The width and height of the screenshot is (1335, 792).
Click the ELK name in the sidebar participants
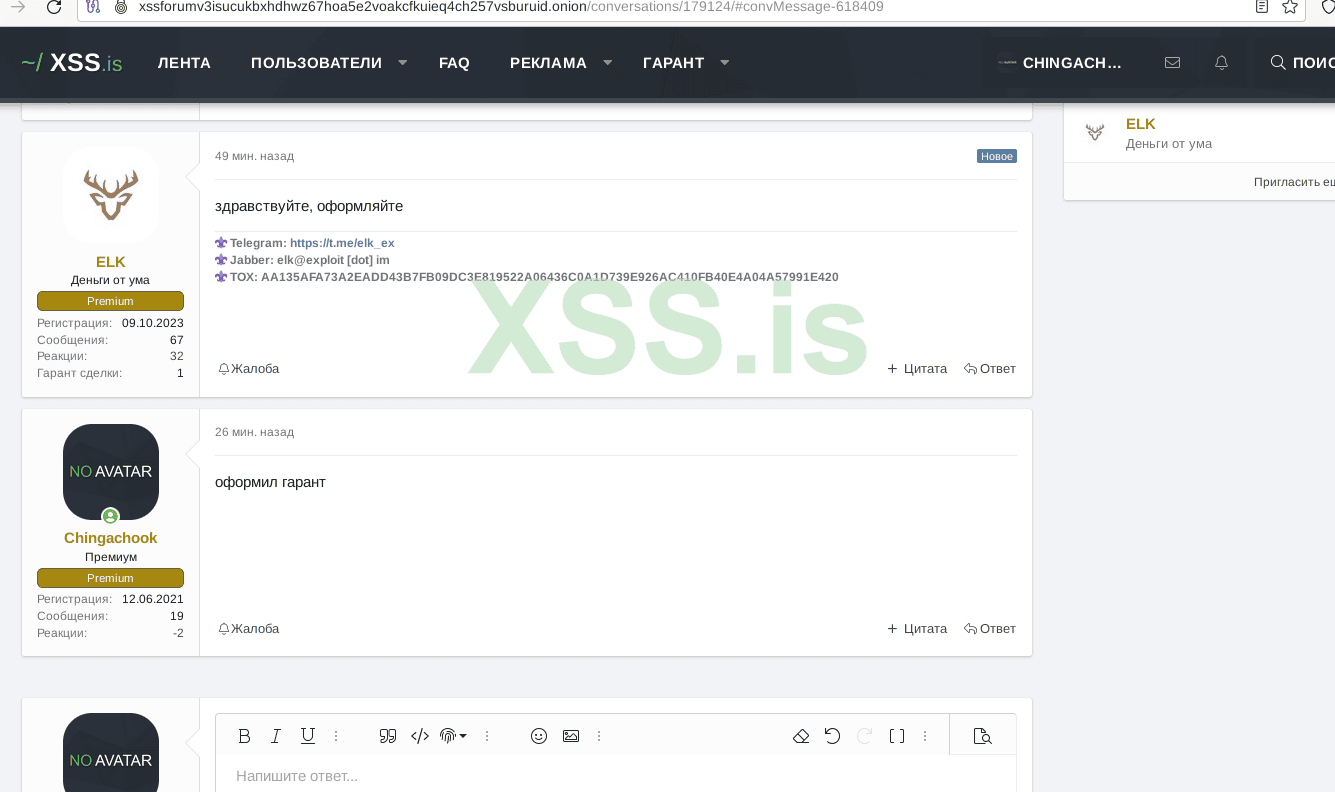(1141, 124)
